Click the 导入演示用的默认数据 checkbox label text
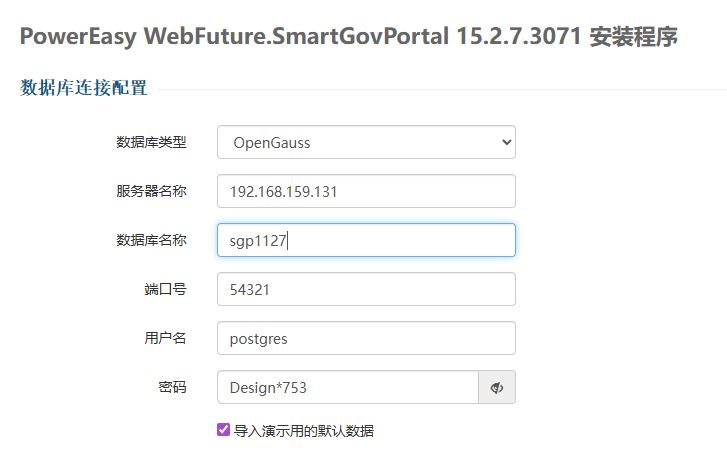The image size is (727, 453). tap(304, 431)
